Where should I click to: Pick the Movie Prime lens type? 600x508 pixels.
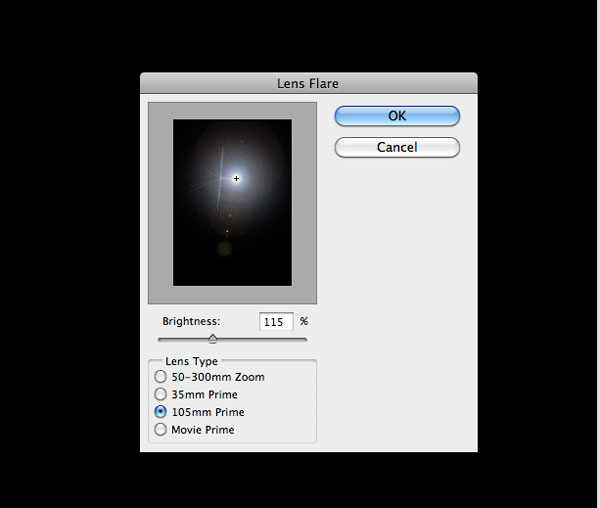(x=161, y=430)
